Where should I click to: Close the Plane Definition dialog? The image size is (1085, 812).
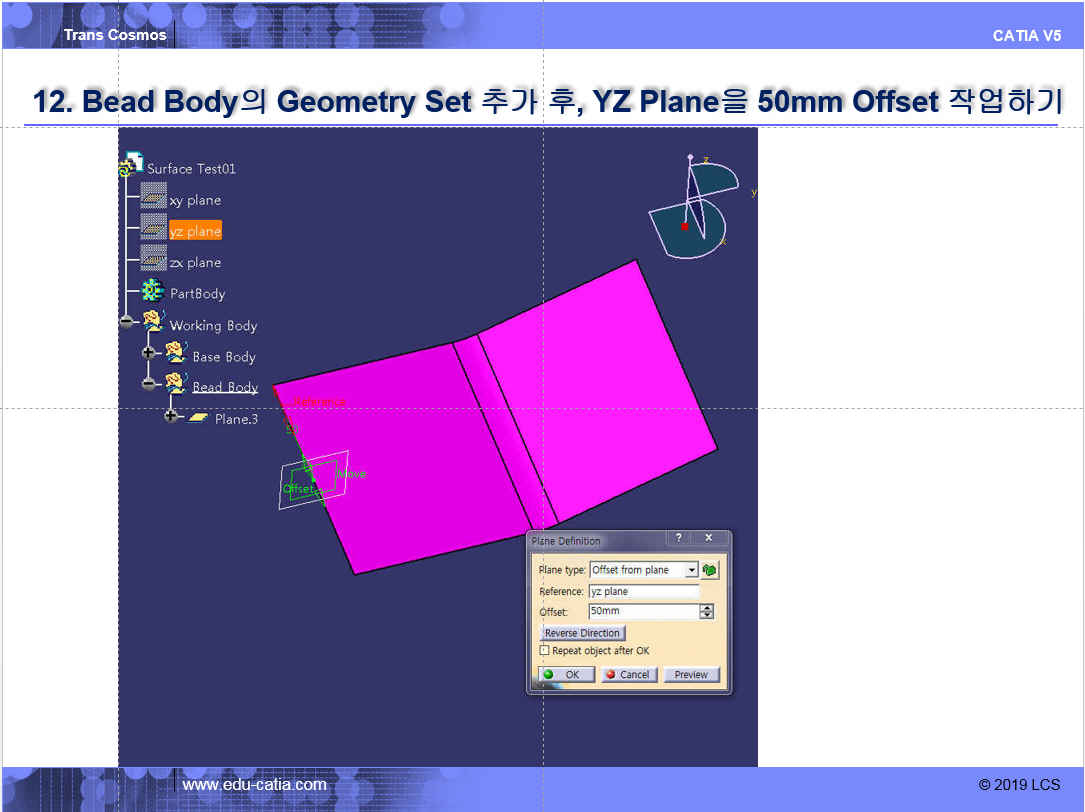709,538
